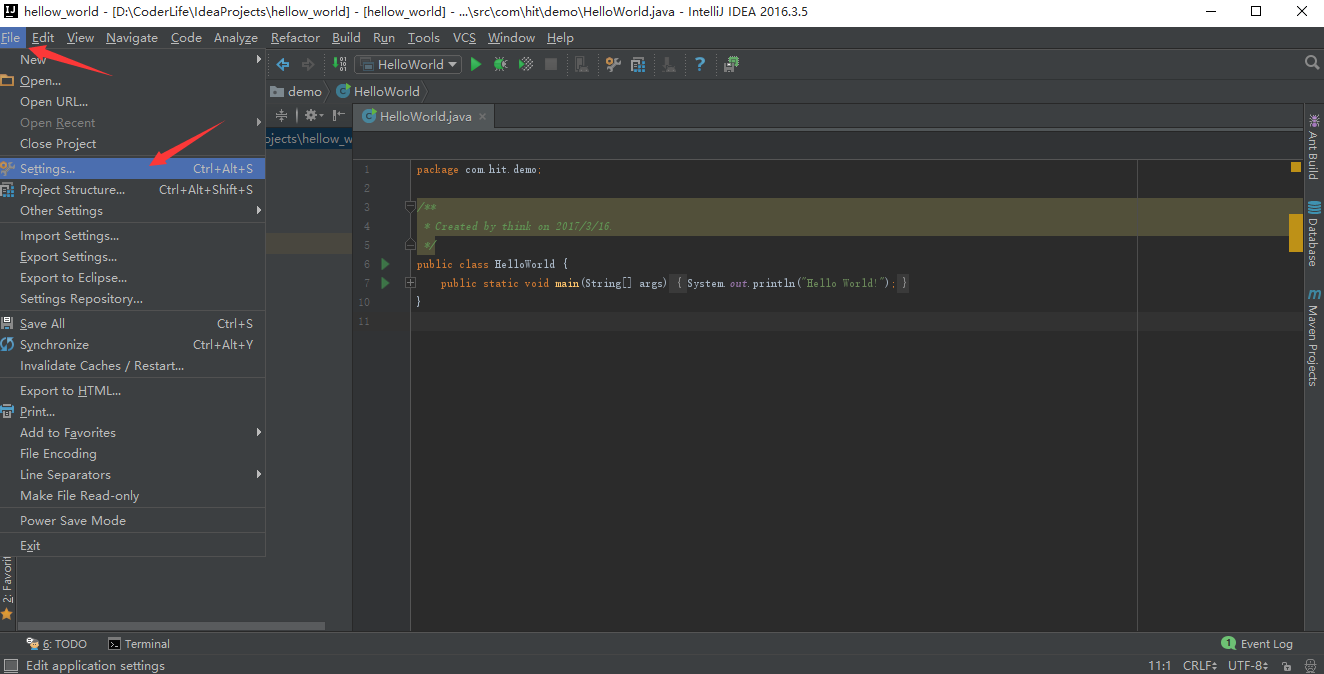Expand the New submenu
Image resolution: width=1324 pixels, height=674 pixels.
(x=132, y=60)
